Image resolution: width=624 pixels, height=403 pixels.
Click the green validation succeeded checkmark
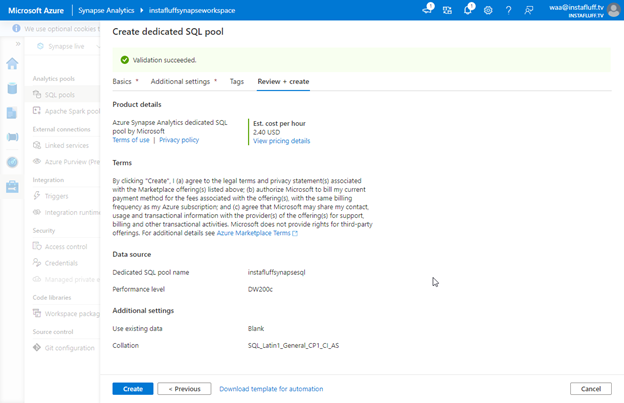(125, 60)
